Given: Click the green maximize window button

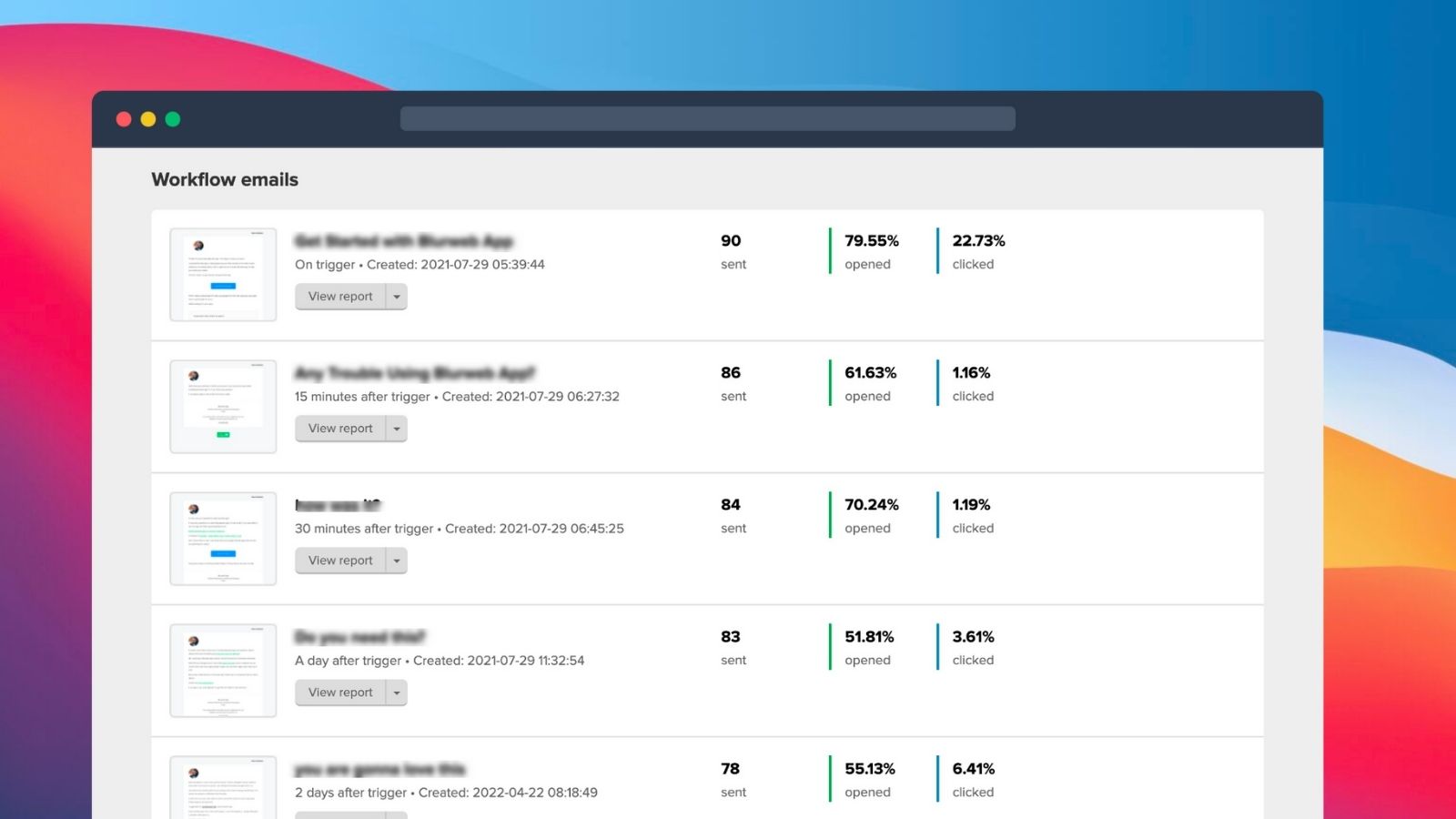Looking at the screenshot, I should pyautogui.click(x=173, y=119).
